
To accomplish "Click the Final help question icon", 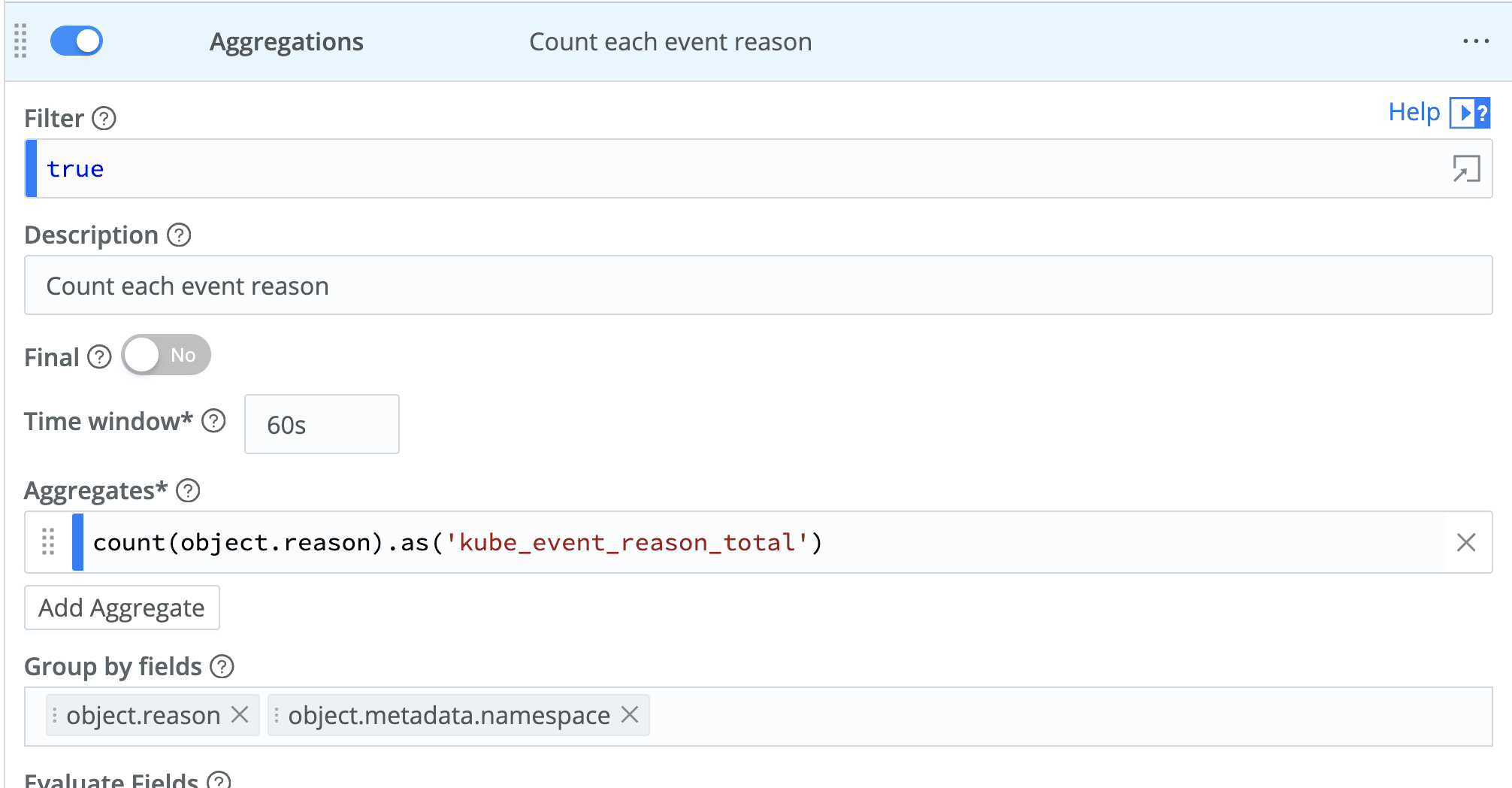I will tap(99, 356).
